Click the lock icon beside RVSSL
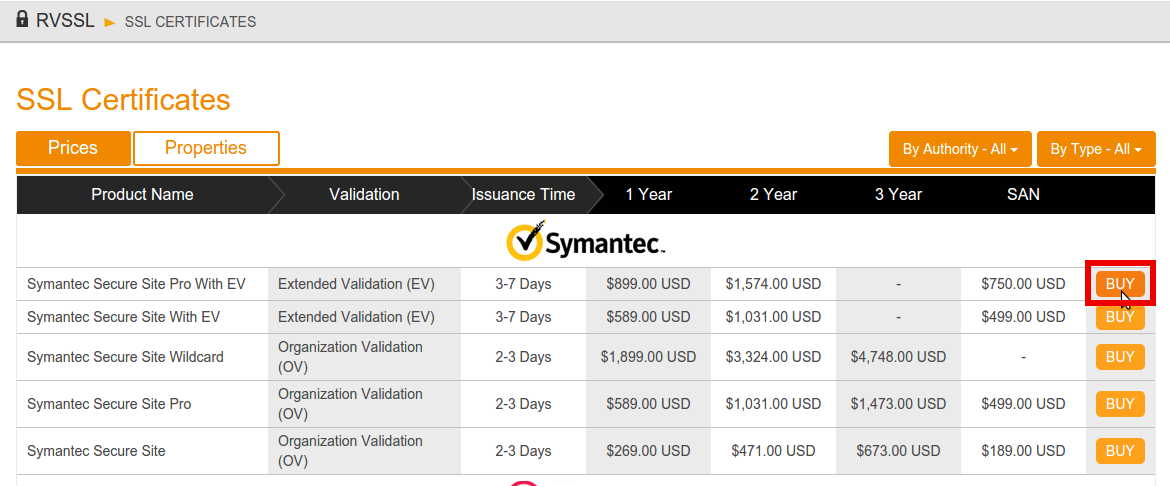 pyautogui.click(x=22, y=19)
